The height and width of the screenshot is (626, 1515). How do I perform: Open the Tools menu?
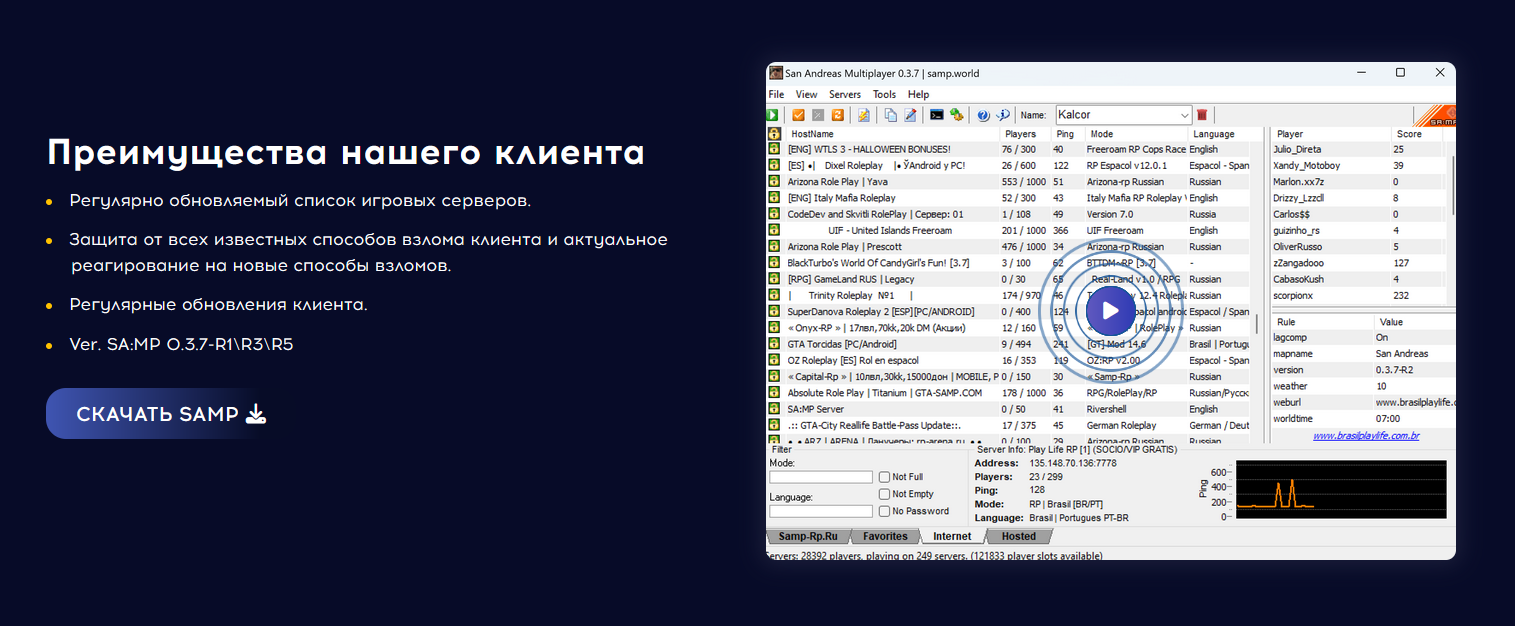884,94
